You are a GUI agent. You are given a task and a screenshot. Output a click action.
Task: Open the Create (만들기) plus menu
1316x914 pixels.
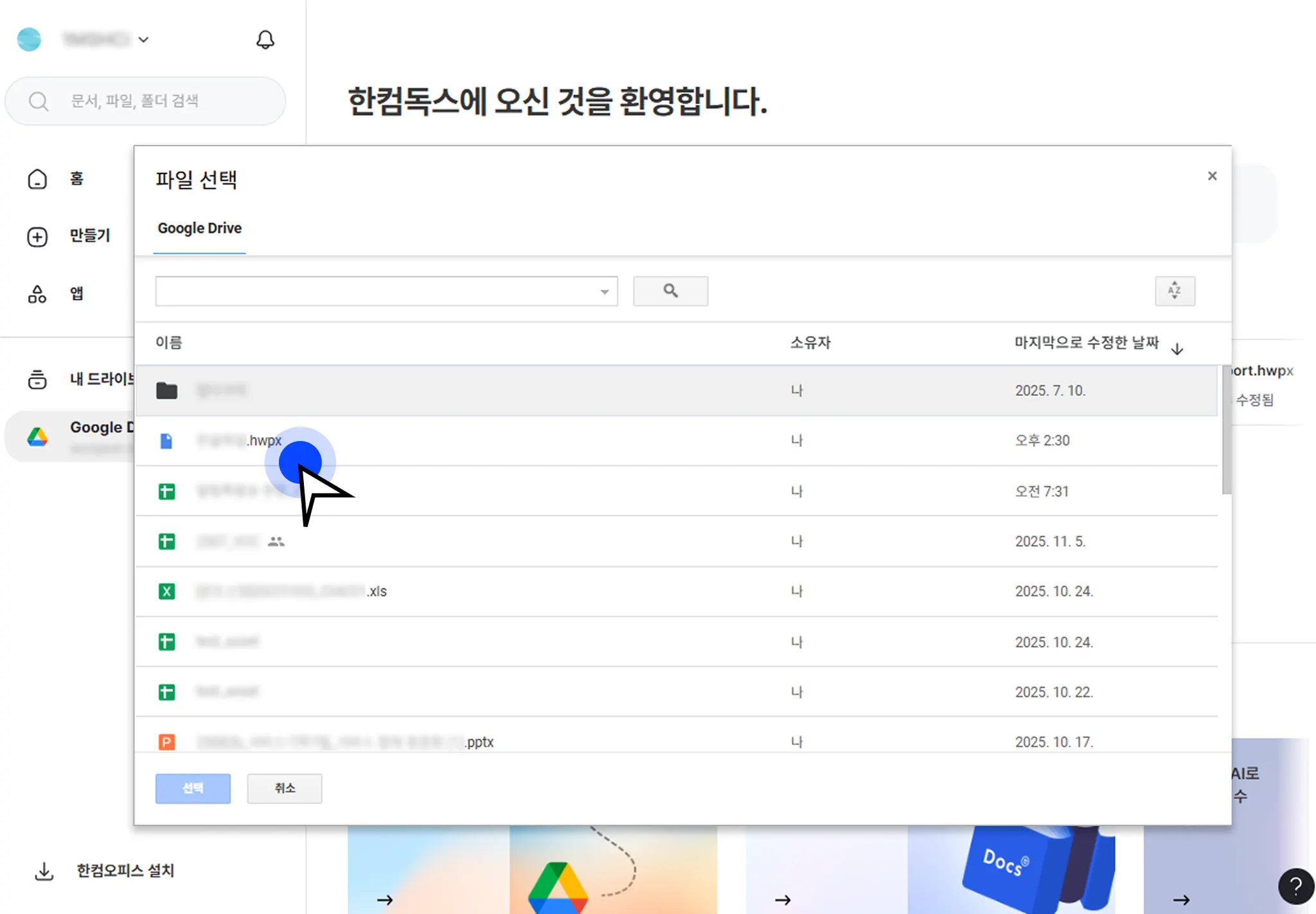pos(37,237)
